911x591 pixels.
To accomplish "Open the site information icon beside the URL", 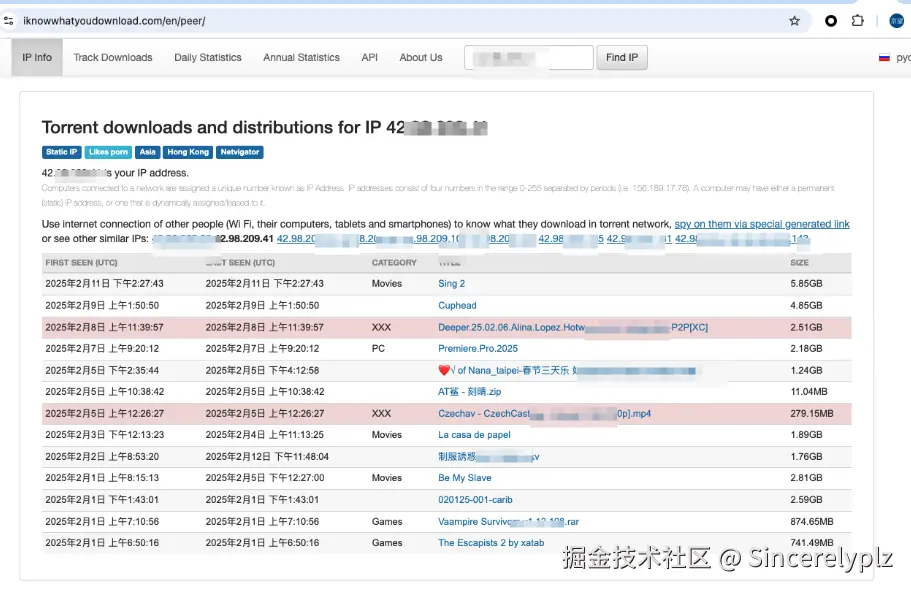I will click(8, 21).
